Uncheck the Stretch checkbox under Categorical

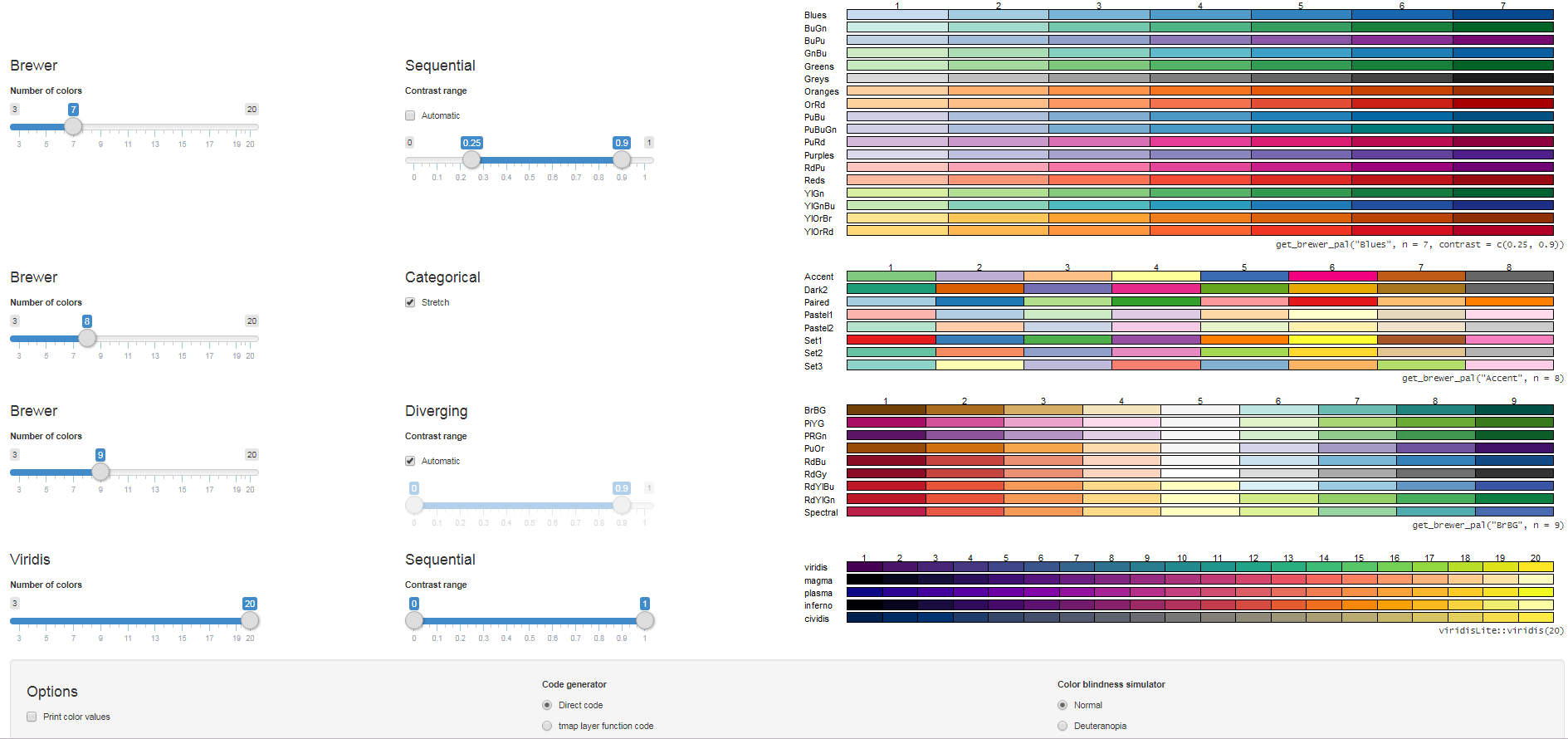410,303
